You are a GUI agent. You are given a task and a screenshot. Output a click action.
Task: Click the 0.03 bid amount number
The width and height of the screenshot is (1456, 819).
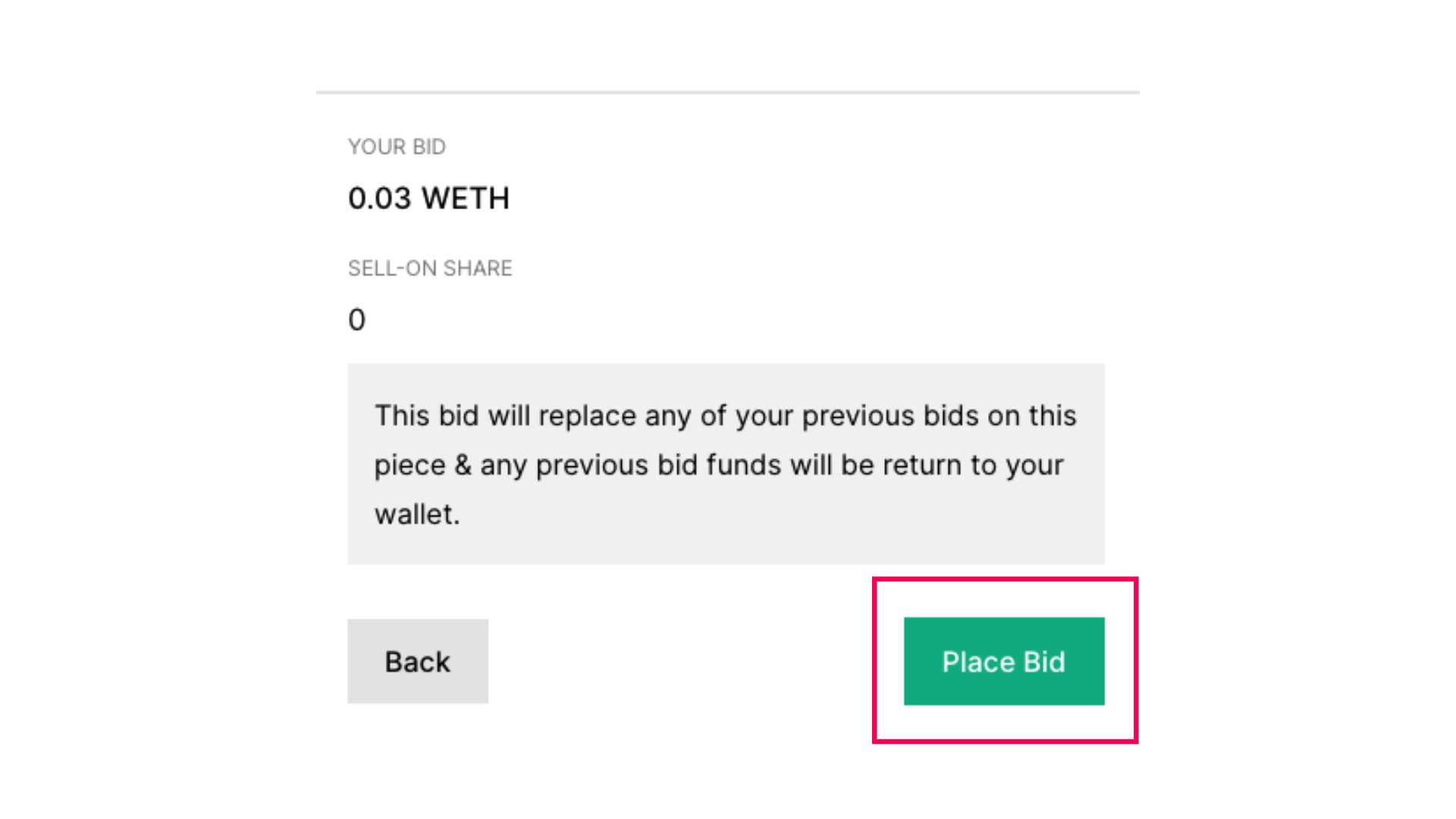[x=380, y=199]
